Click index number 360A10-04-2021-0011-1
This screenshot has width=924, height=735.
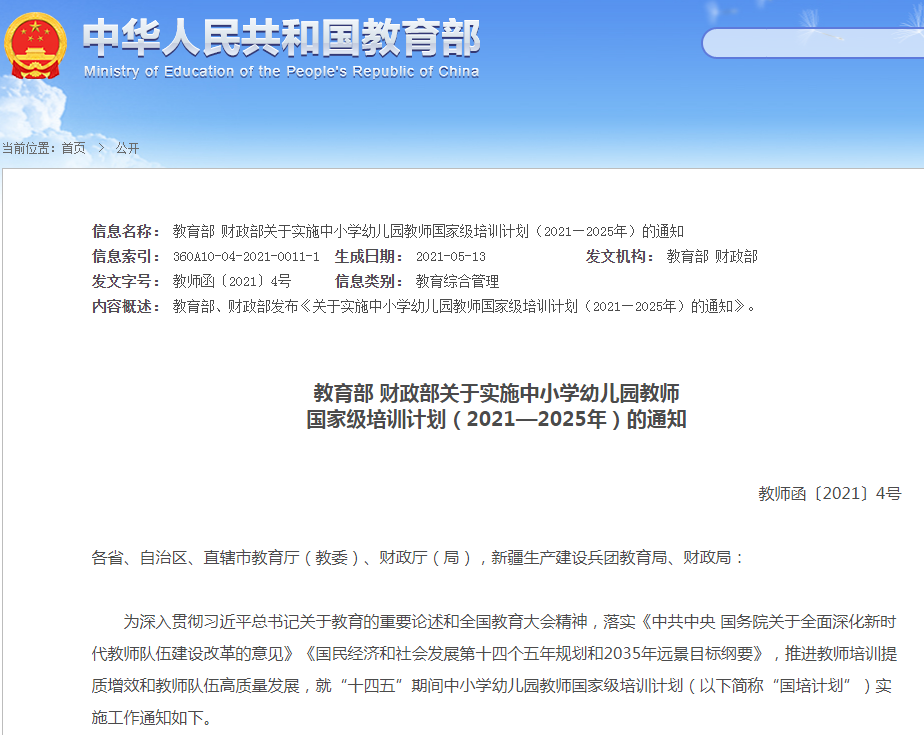(246, 256)
